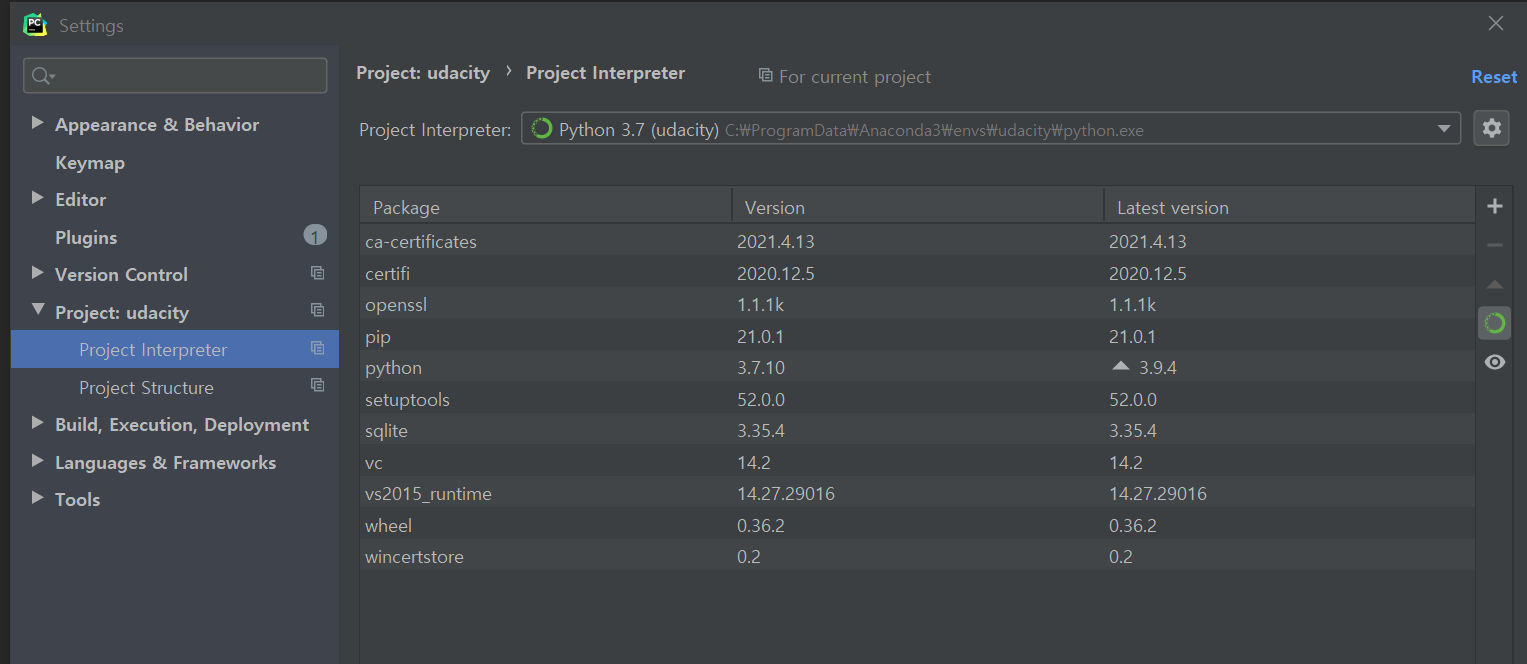Click the Reset link
Screen dimensions: 1527x664
point(1494,76)
